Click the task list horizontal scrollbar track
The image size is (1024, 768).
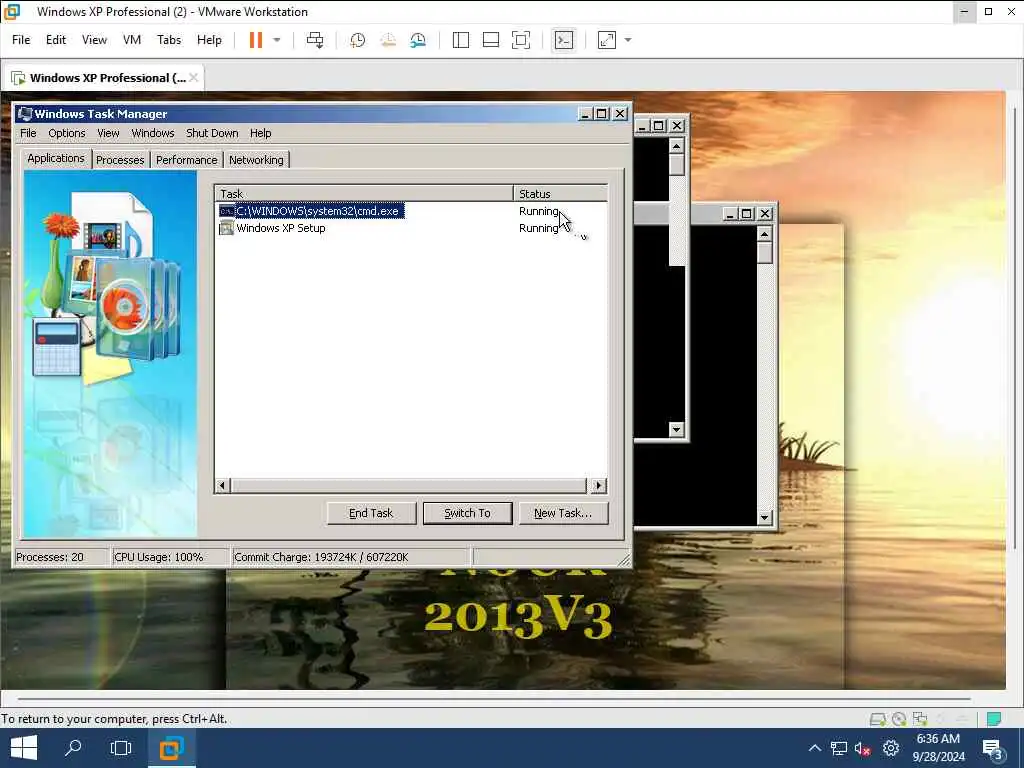point(410,486)
